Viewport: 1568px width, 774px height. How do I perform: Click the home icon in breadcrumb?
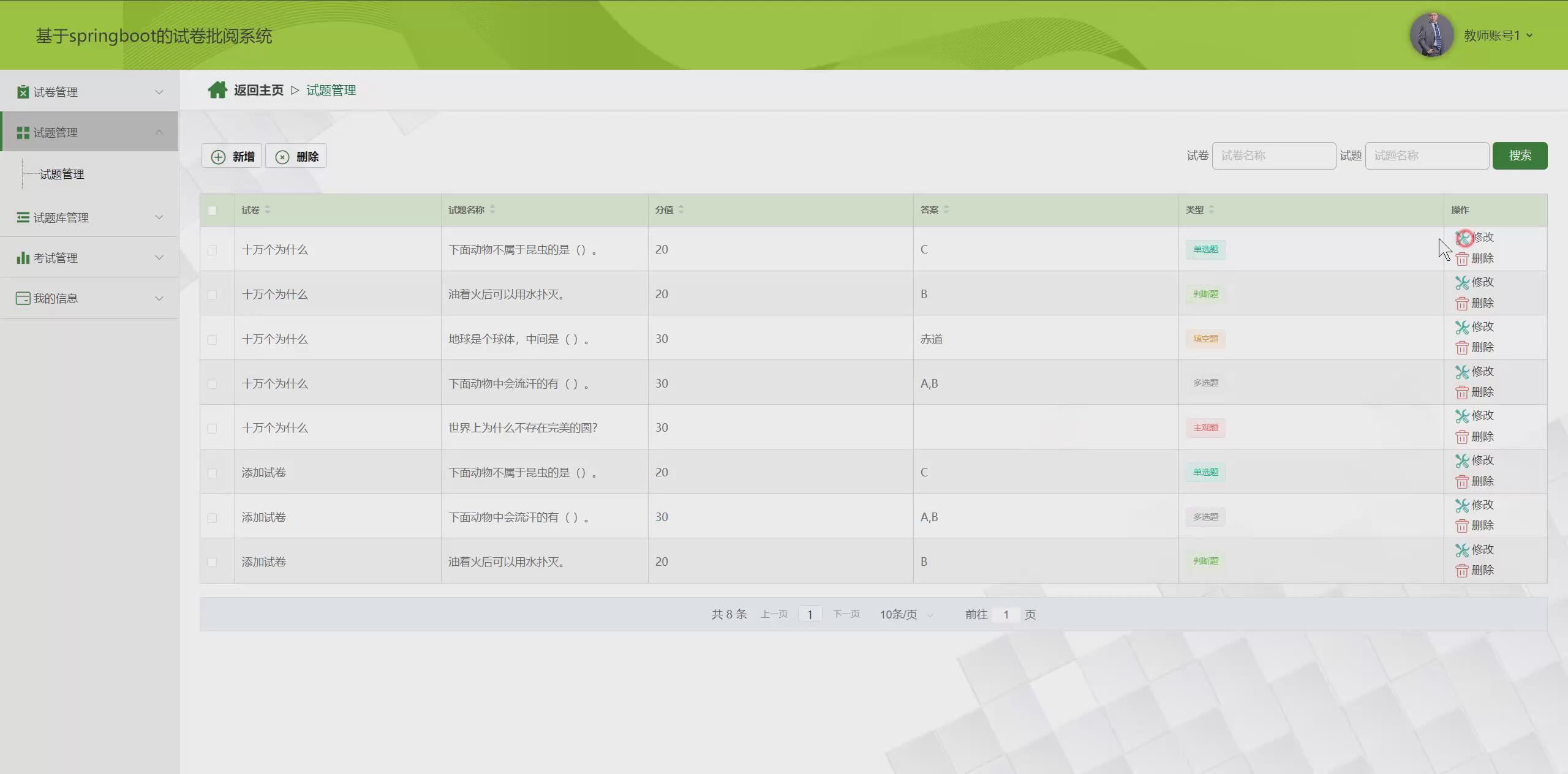217,90
